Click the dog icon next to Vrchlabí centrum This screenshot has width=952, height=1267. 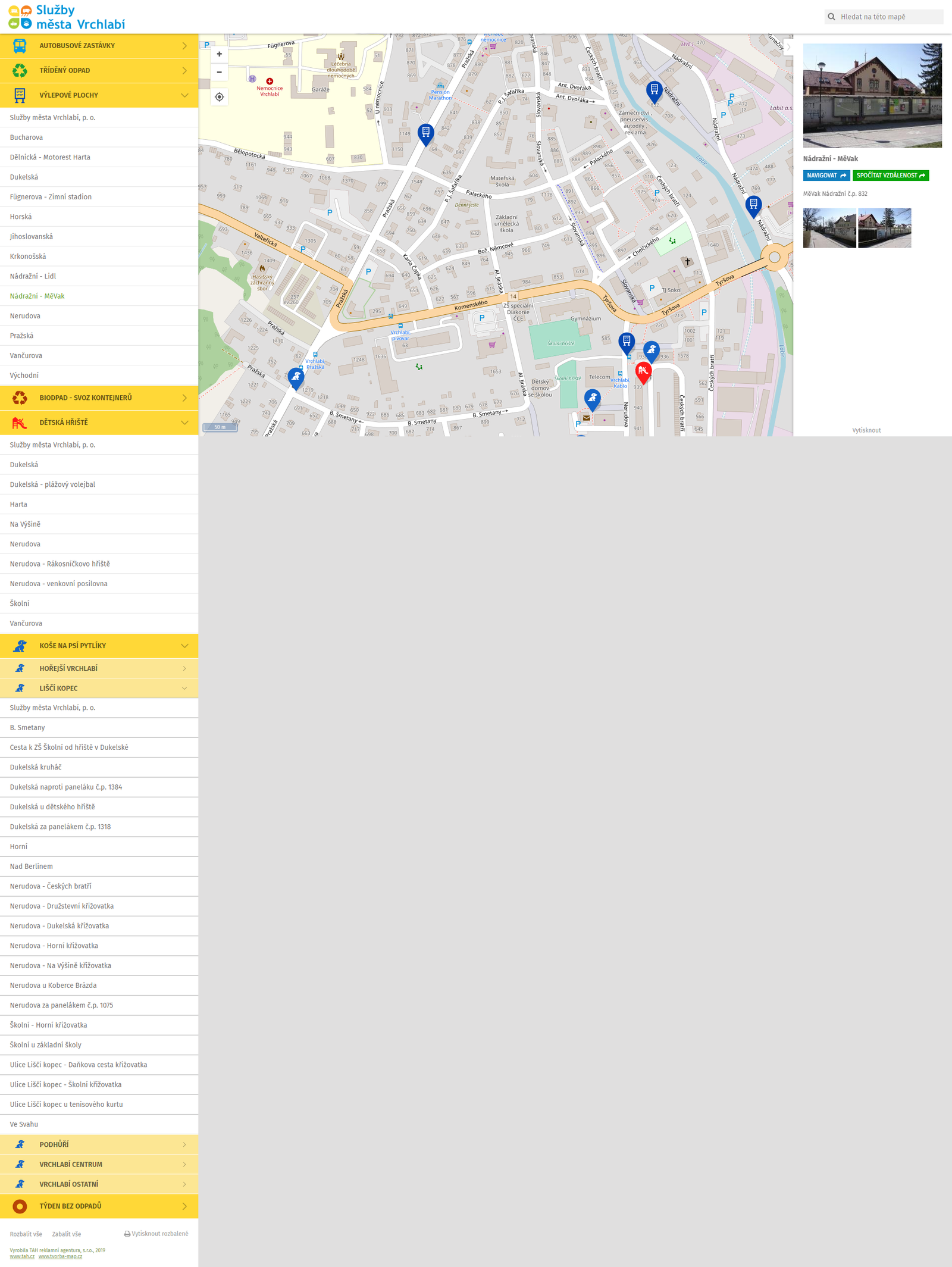[x=20, y=1164]
